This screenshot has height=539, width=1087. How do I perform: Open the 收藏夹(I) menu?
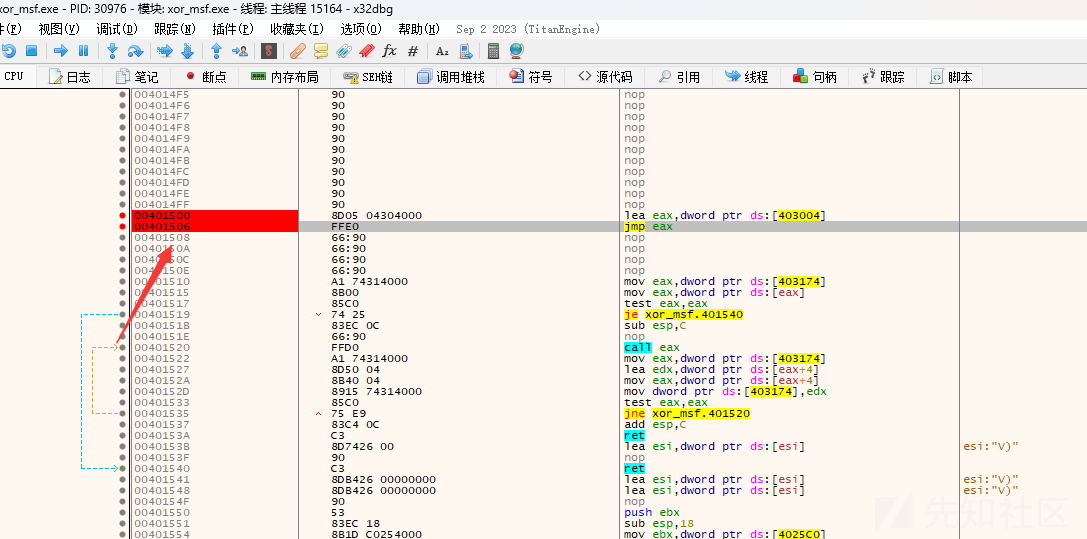pyautogui.click(x=297, y=29)
